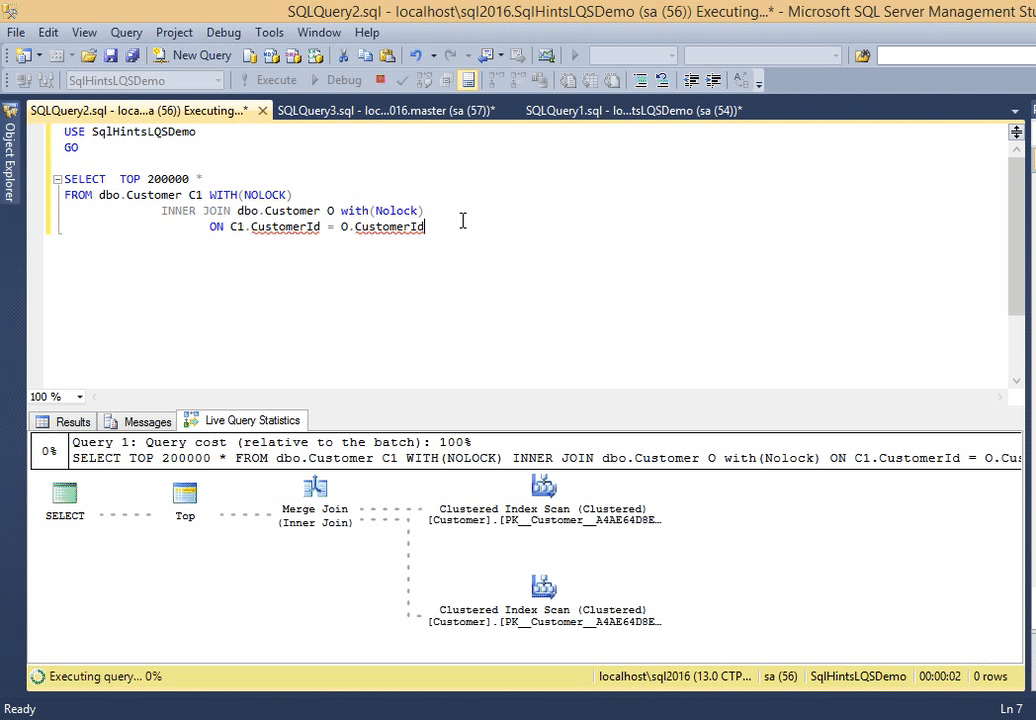This screenshot has width=1036, height=720.
Task: Open toolbar options overflow arrow
Action: (759, 83)
